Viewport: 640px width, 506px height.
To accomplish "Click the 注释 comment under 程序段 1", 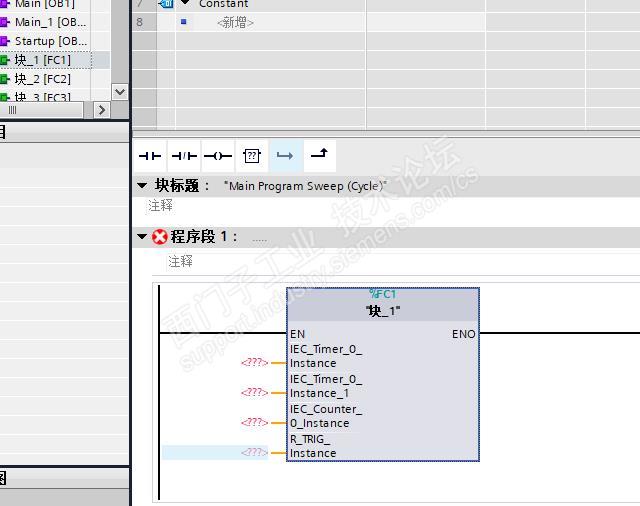I will tap(180, 261).
